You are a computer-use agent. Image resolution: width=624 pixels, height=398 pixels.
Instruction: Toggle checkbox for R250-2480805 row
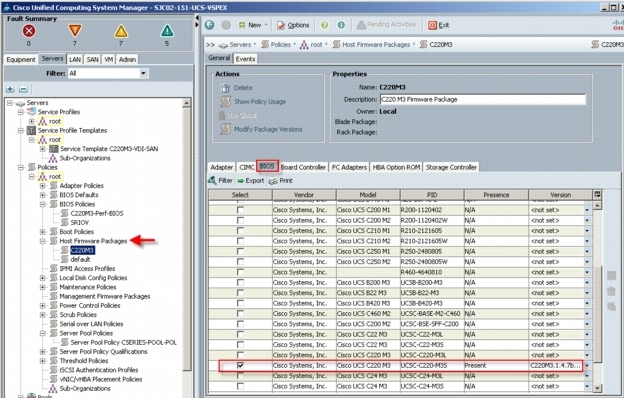point(240,251)
